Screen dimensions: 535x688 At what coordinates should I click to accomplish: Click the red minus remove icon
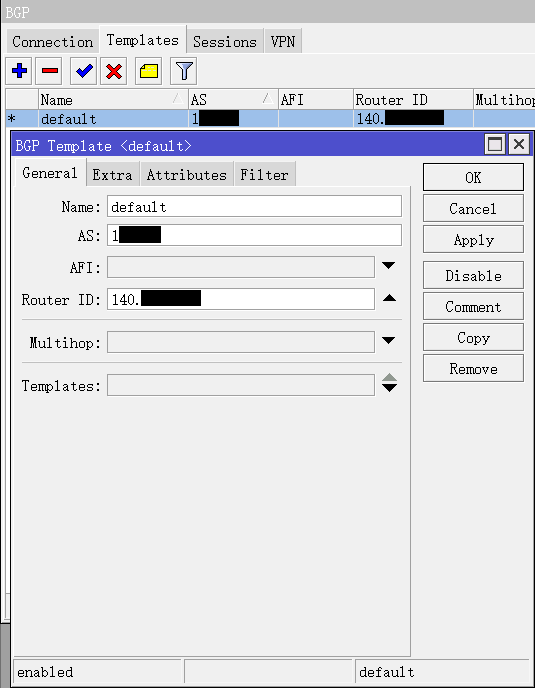(x=49, y=71)
